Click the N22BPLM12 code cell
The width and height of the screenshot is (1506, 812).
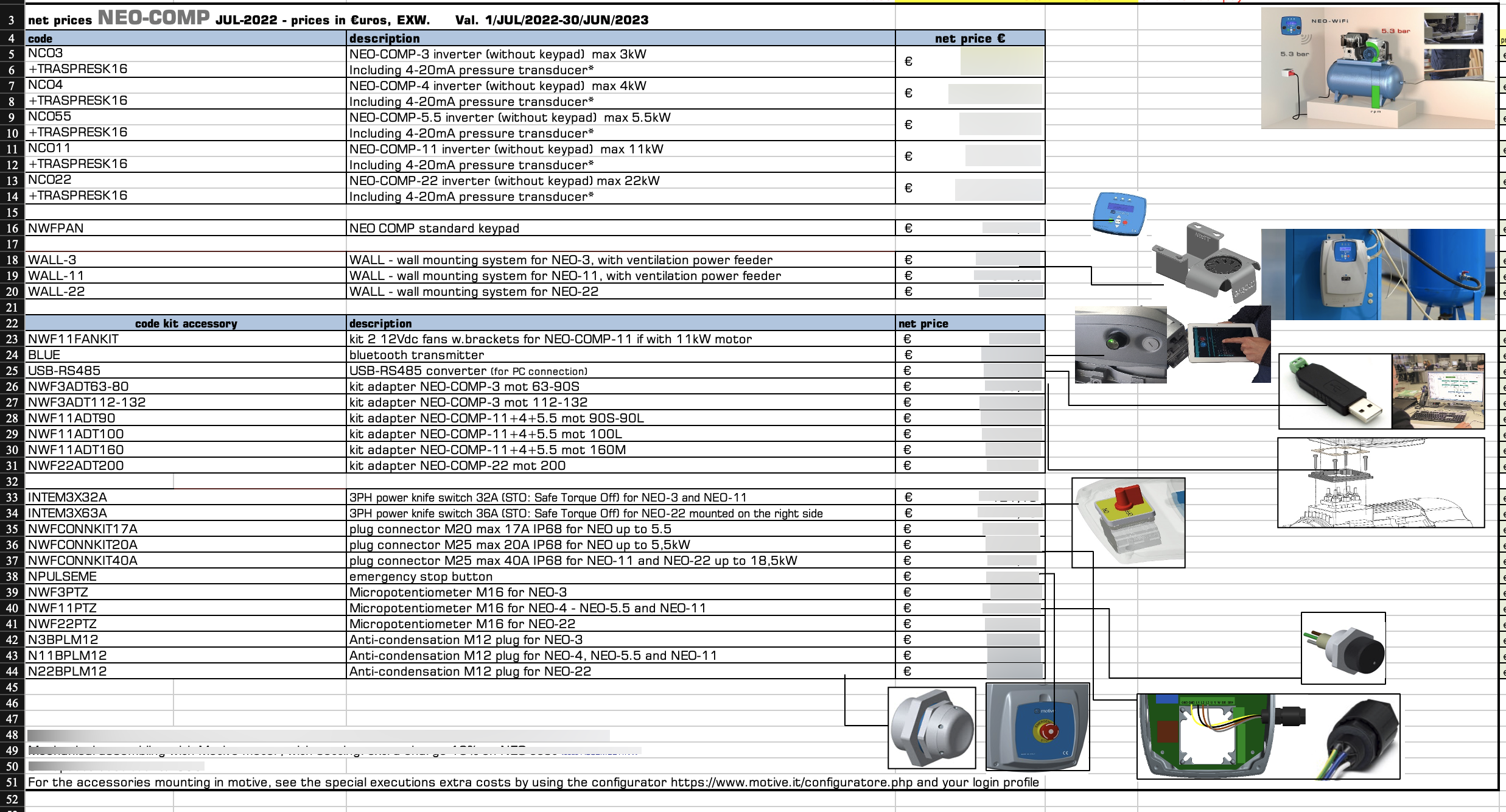pos(186,671)
